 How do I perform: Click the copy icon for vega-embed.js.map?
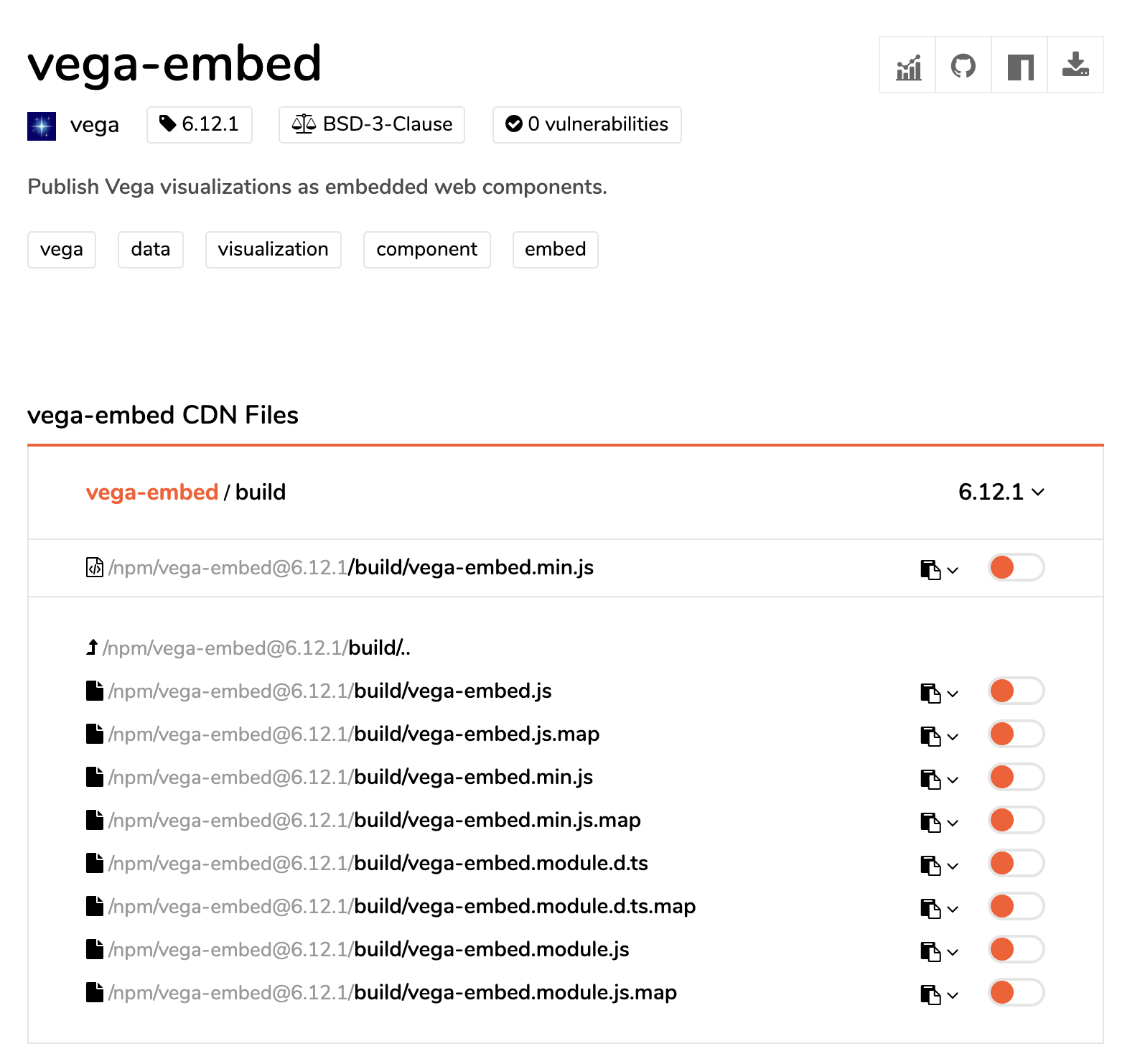tap(931, 734)
